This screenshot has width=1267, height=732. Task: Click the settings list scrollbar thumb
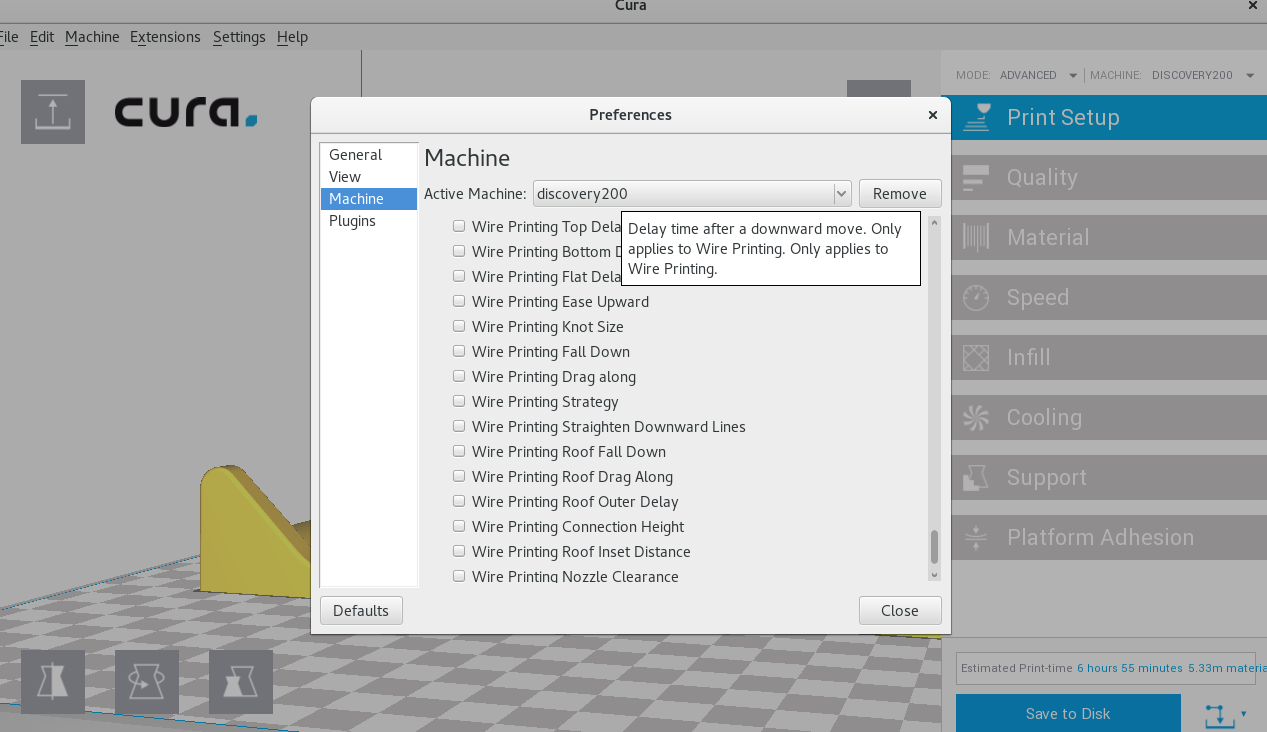tap(935, 547)
